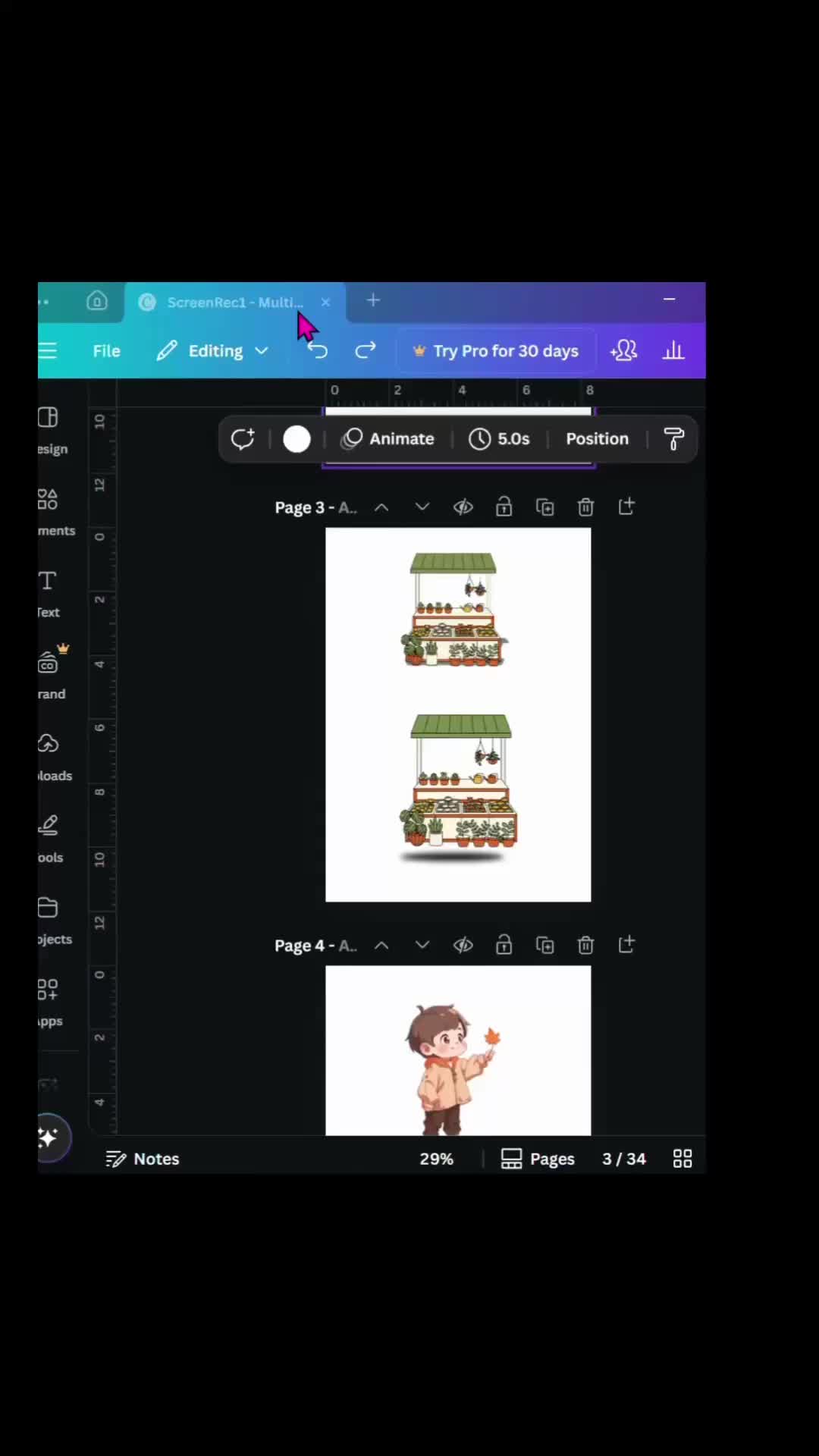Viewport: 819px width, 1456px height.
Task: Open the Design panel in sidebar
Action: point(52,431)
